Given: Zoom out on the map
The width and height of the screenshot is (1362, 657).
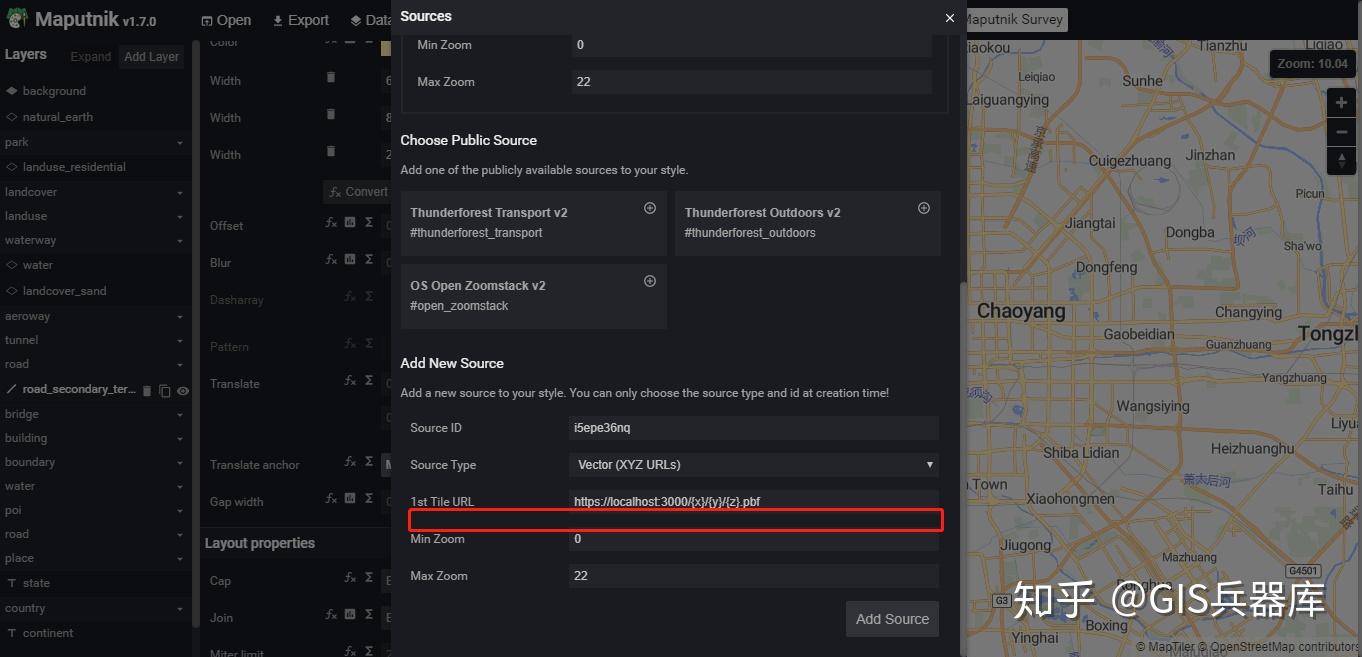Looking at the screenshot, I should pos(1341,132).
